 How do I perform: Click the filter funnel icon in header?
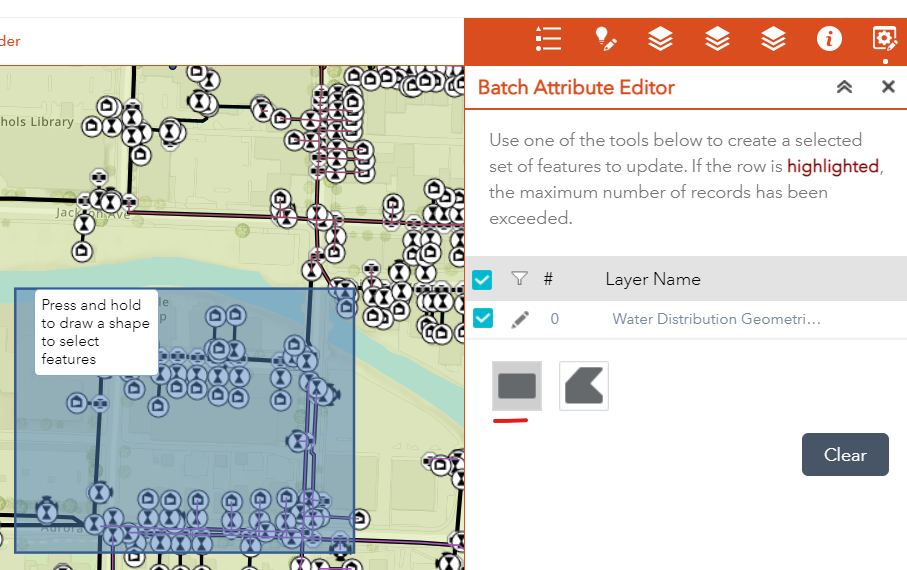pyautogui.click(x=519, y=279)
